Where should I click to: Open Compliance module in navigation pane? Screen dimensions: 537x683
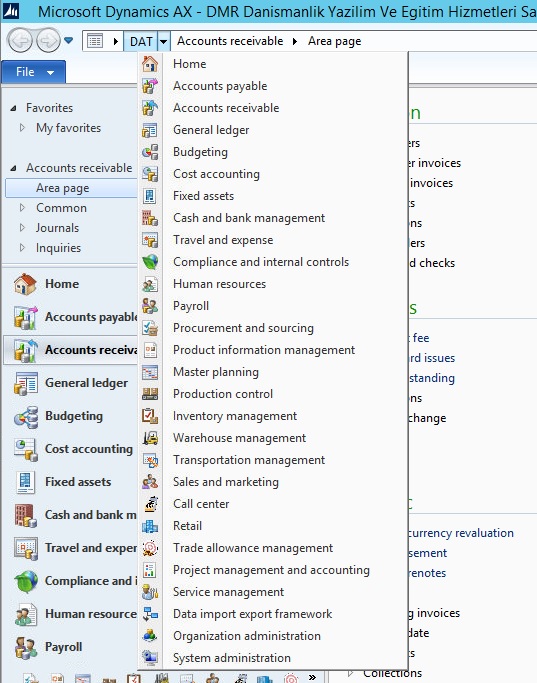pyautogui.click(x=71, y=581)
